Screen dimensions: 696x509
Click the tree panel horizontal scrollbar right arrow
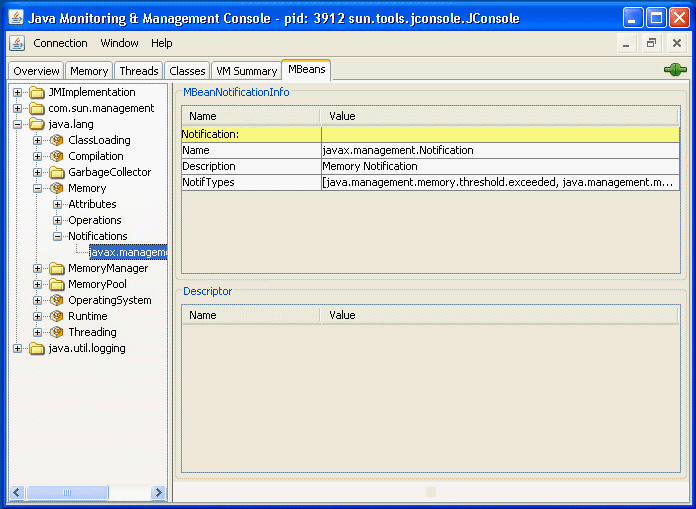coord(158,493)
